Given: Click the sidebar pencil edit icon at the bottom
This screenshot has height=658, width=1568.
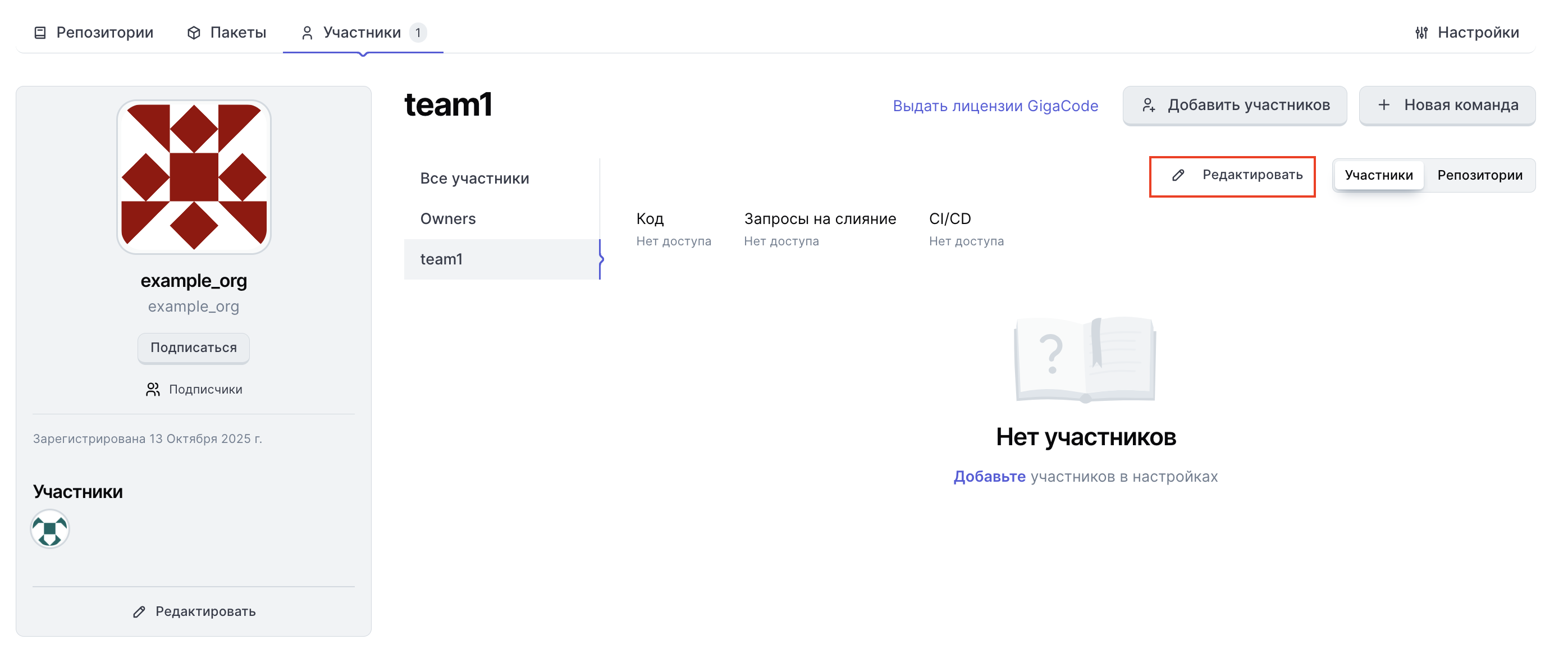Looking at the screenshot, I should coord(139,612).
